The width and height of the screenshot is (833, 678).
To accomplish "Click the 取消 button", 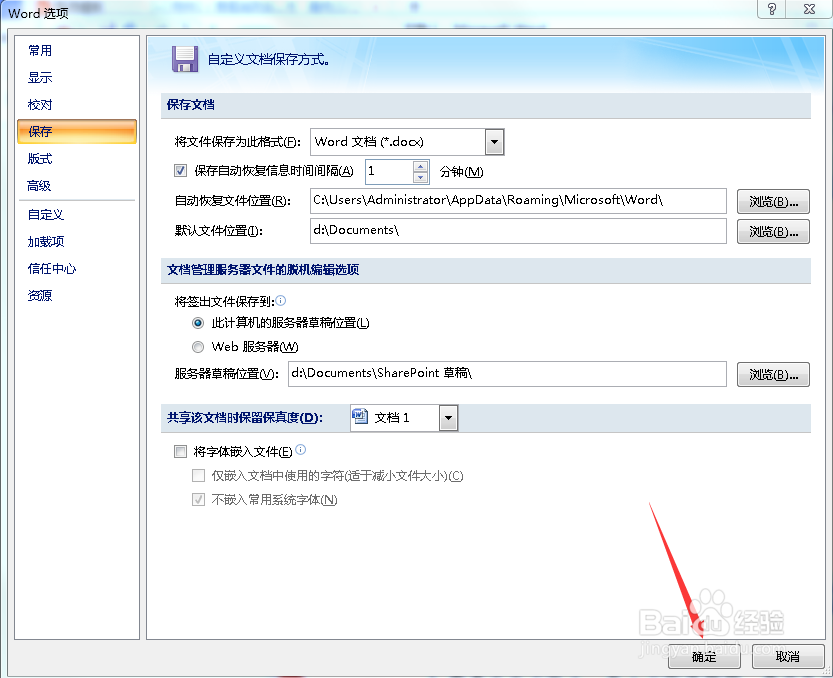I will point(788,656).
